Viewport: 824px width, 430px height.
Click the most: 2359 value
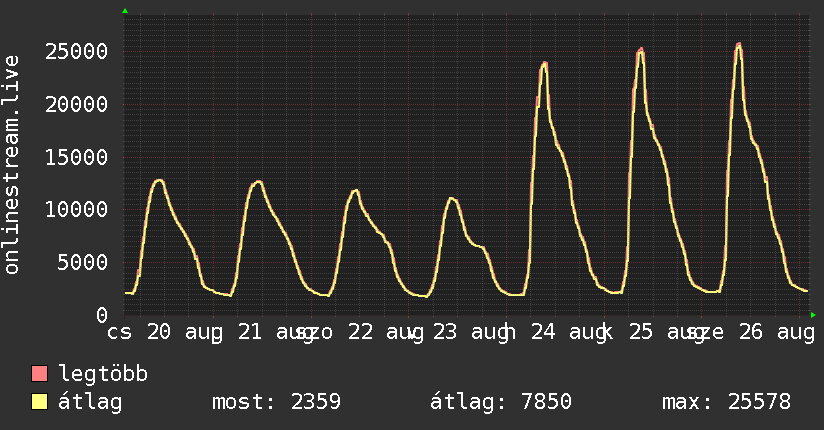(x=276, y=402)
